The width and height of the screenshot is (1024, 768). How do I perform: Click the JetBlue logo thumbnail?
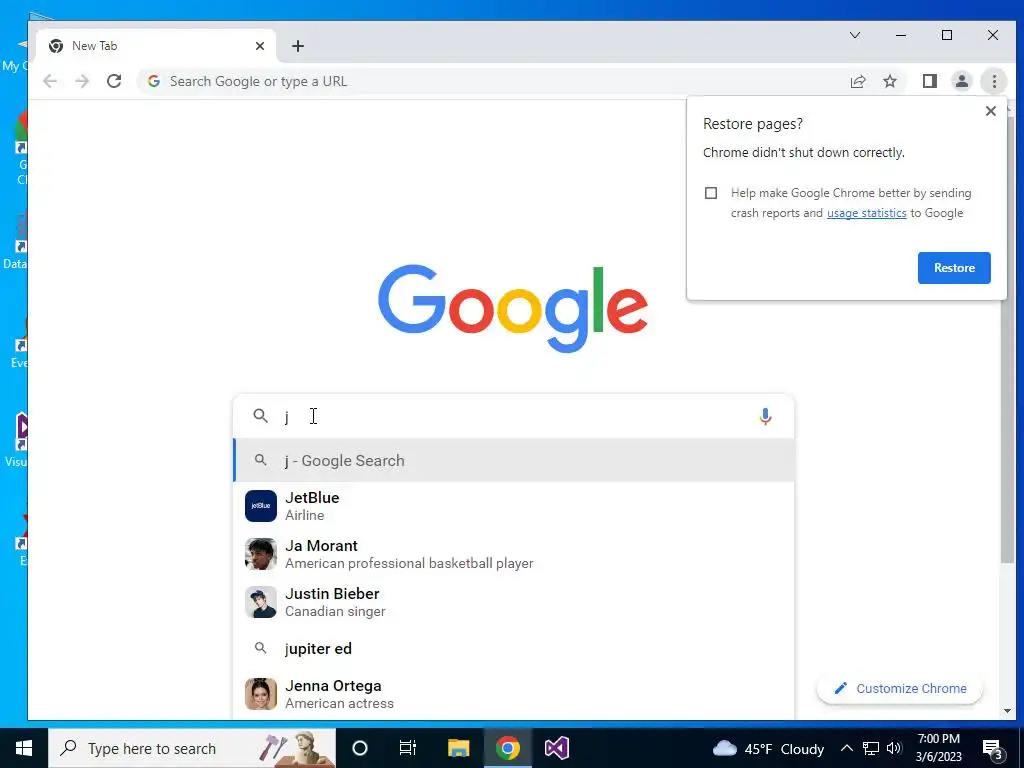(261, 506)
